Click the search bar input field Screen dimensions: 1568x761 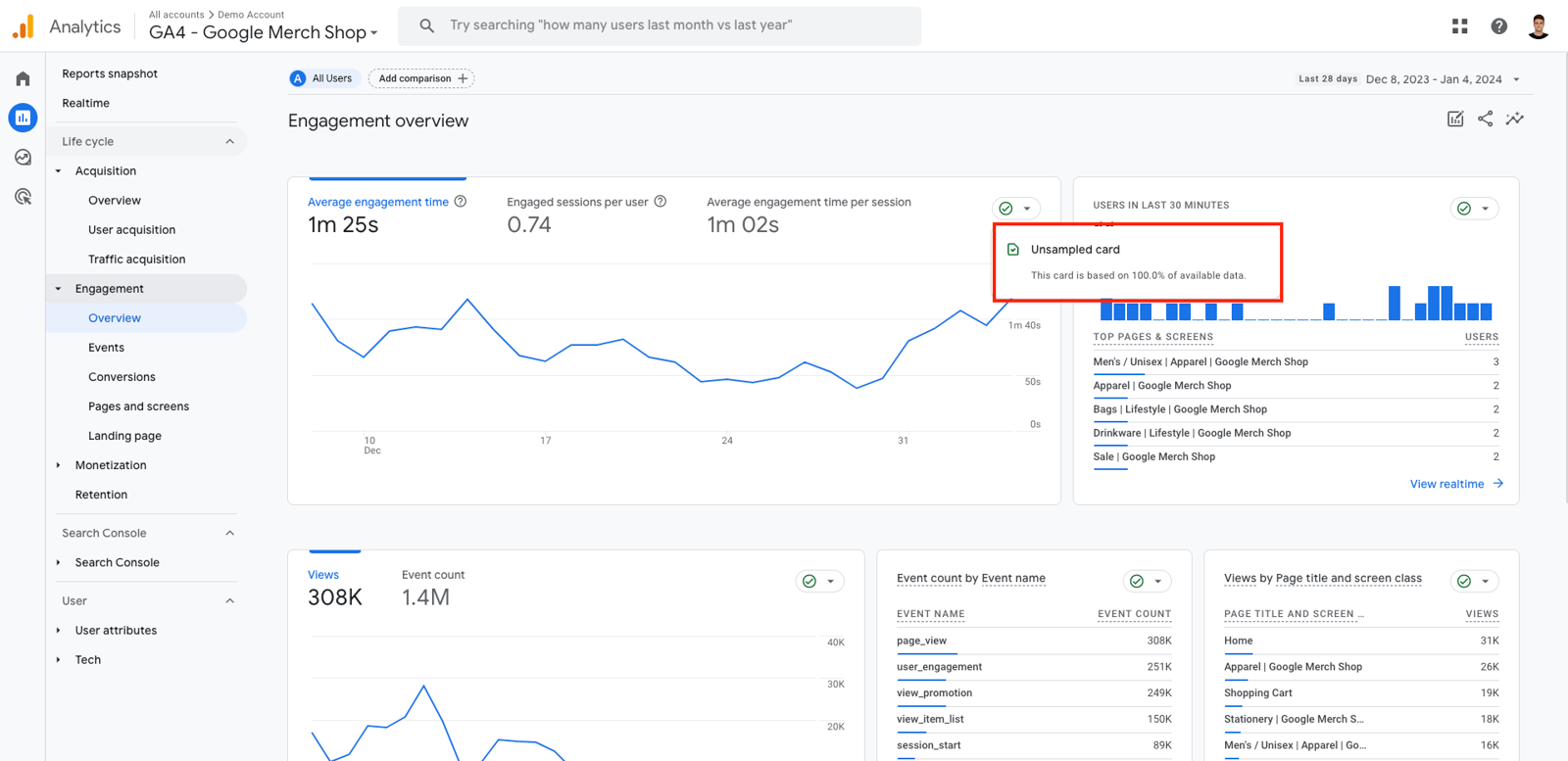pos(660,25)
